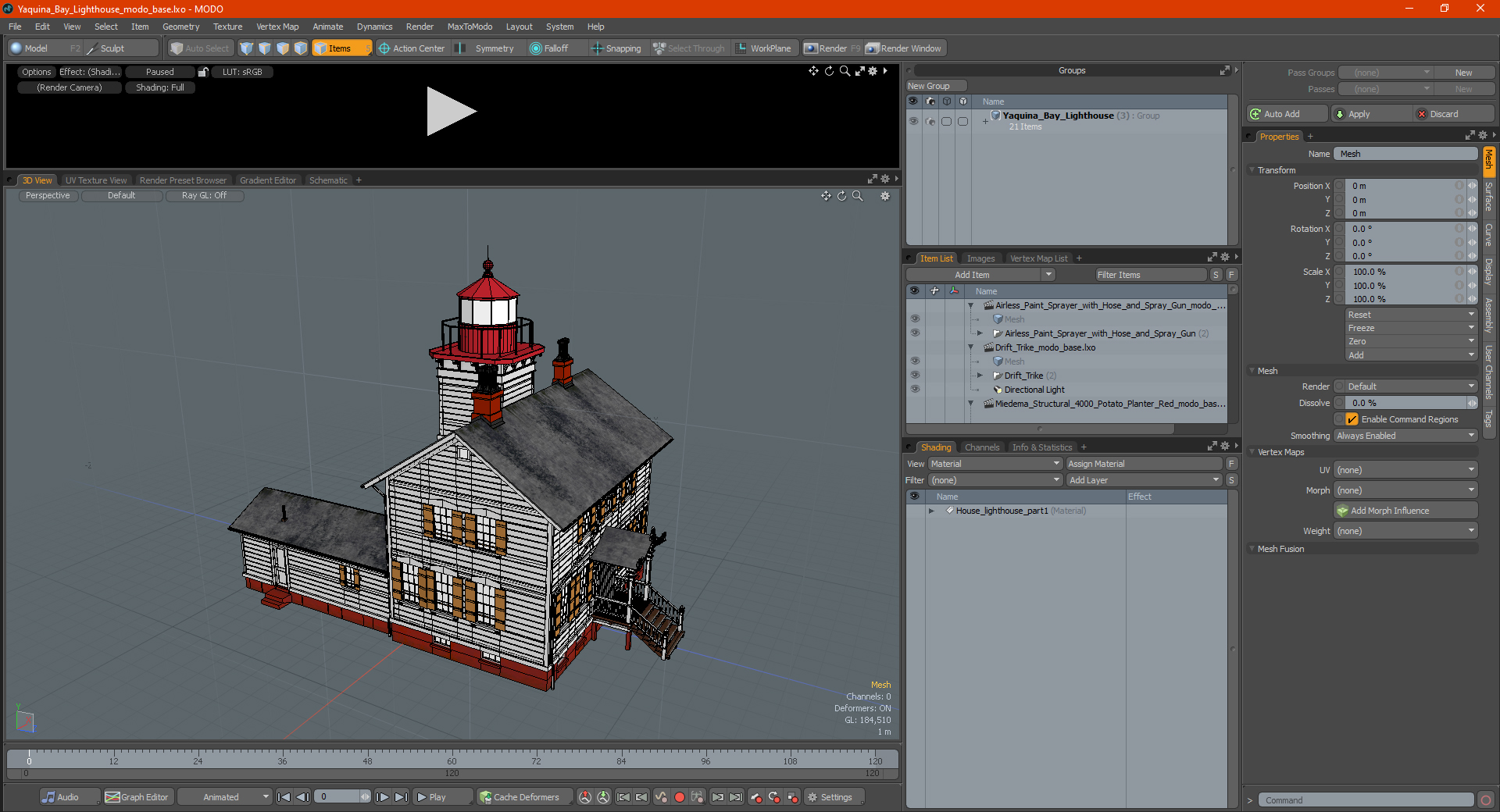1500x812 pixels.
Task: Pan the 3D viewport using move icon
Action: coord(826,196)
